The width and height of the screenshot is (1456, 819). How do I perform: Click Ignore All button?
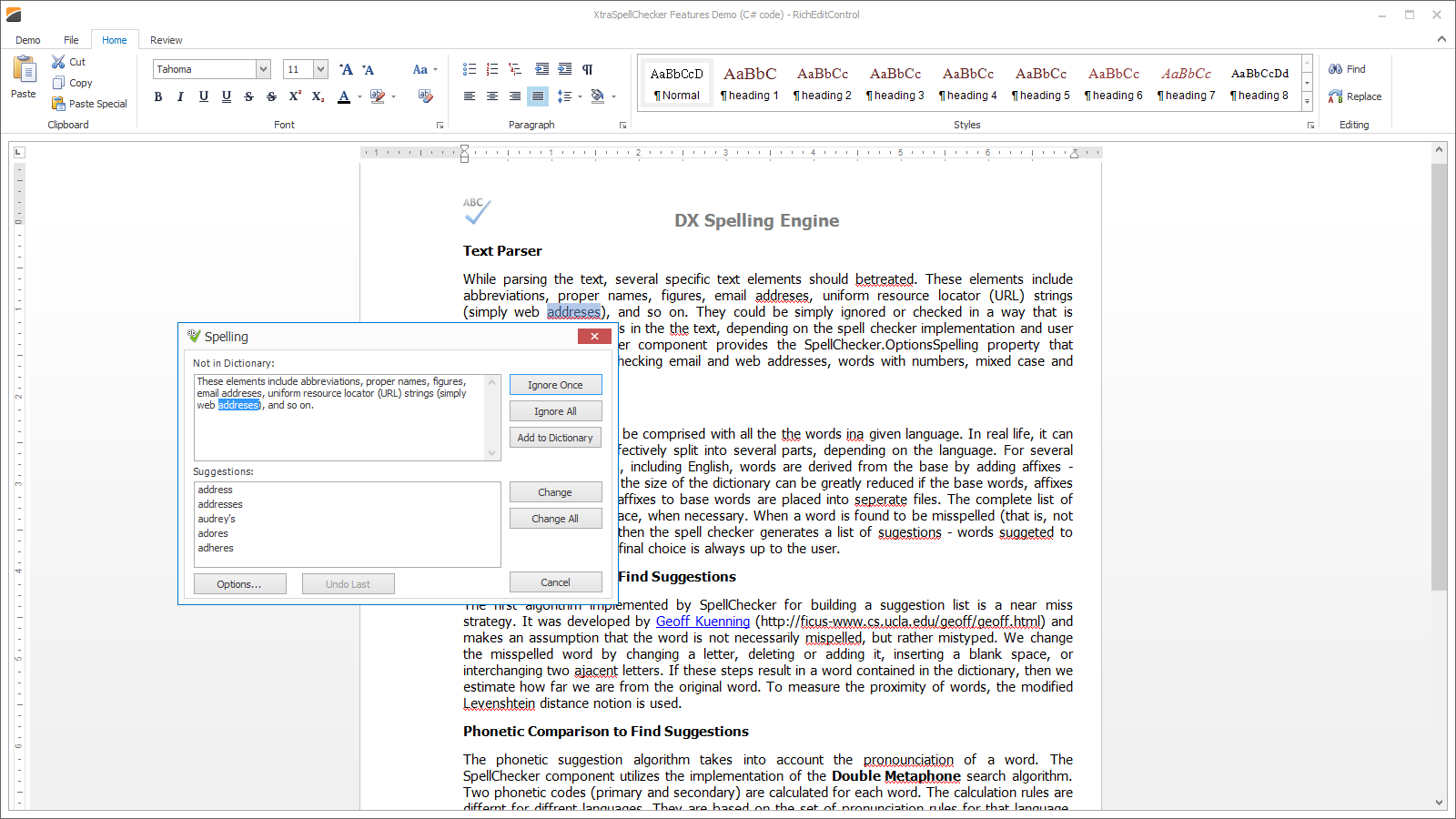(555, 411)
